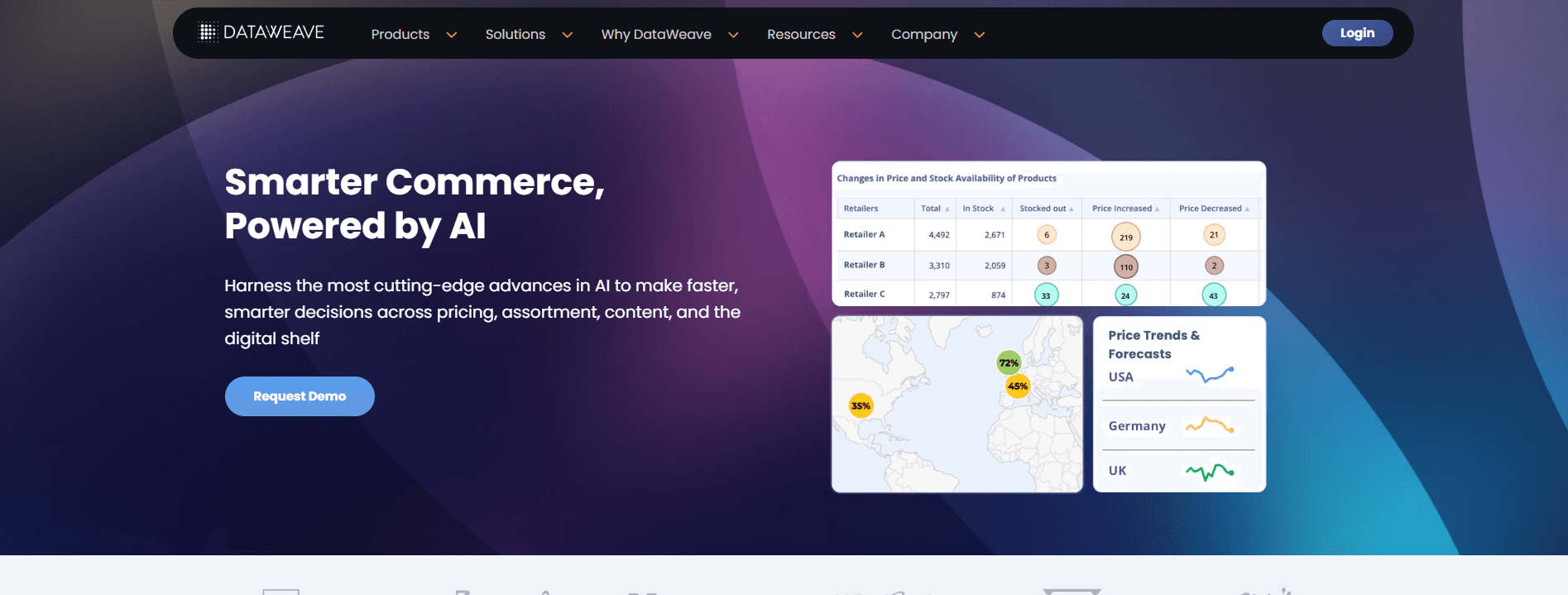Expand the Company dropdown chevron
This screenshot has height=595, width=1568.
pyautogui.click(x=980, y=35)
